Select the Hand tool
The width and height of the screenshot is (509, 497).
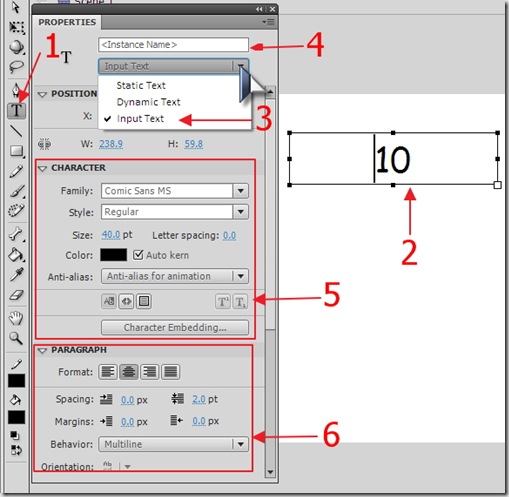point(16,318)
